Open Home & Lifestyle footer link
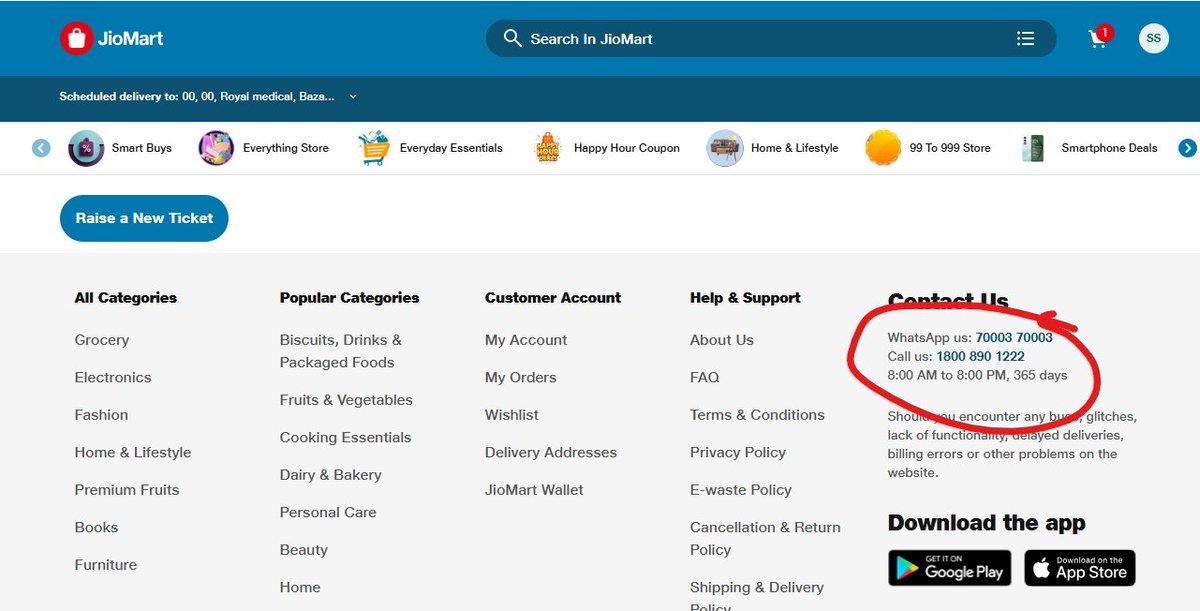Image resolution: width=1200 pixels, height=611 pixels. pos(133,452)
